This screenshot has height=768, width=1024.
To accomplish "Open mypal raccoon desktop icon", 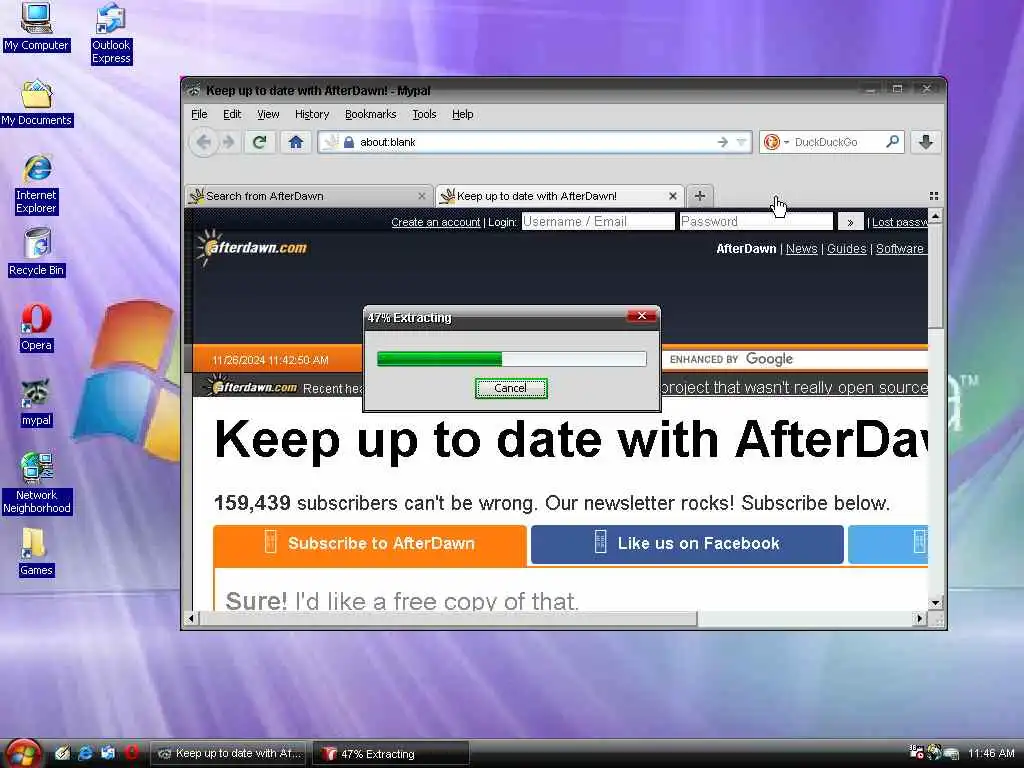I will click(36, 403).
